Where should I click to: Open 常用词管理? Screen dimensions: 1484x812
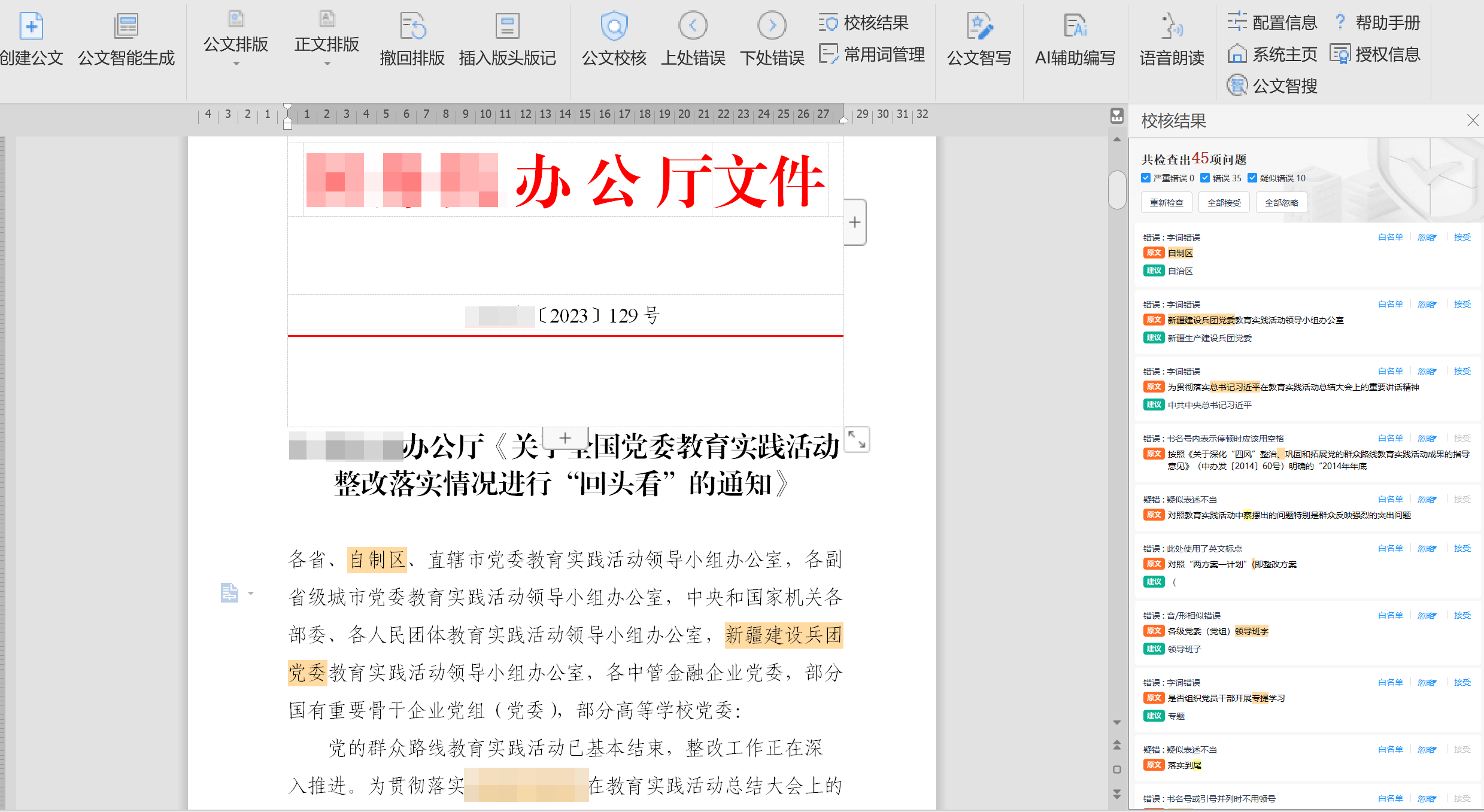(872, 54)
